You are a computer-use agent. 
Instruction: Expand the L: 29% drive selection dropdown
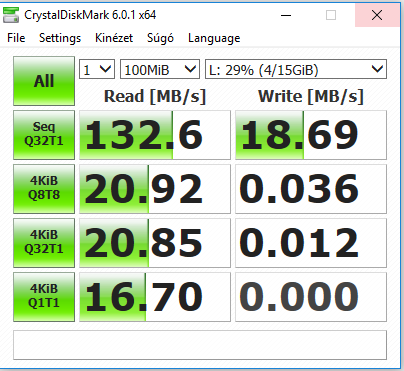click(x=296, y=69)
